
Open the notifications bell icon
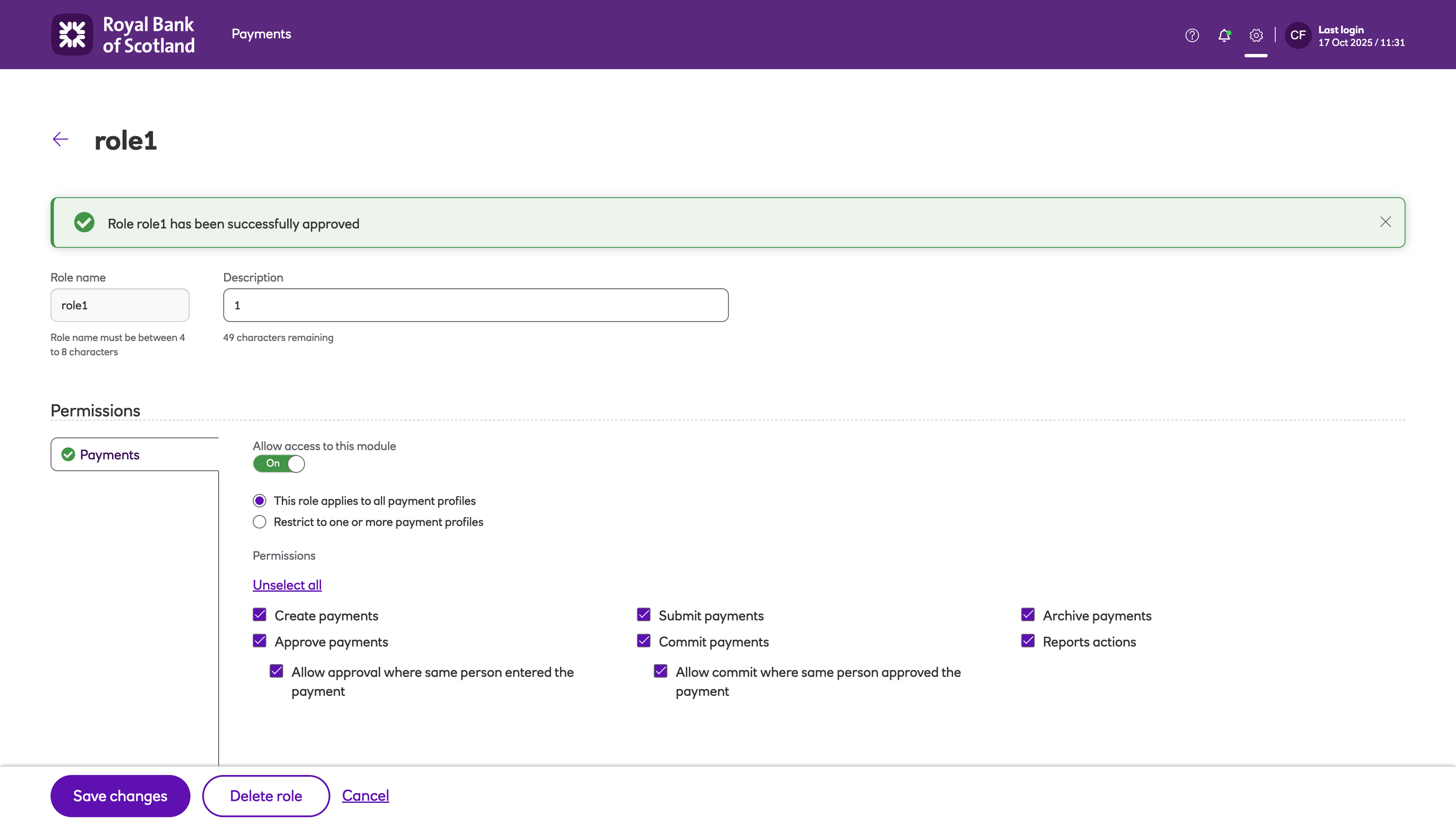click(x=1224, y=35)
